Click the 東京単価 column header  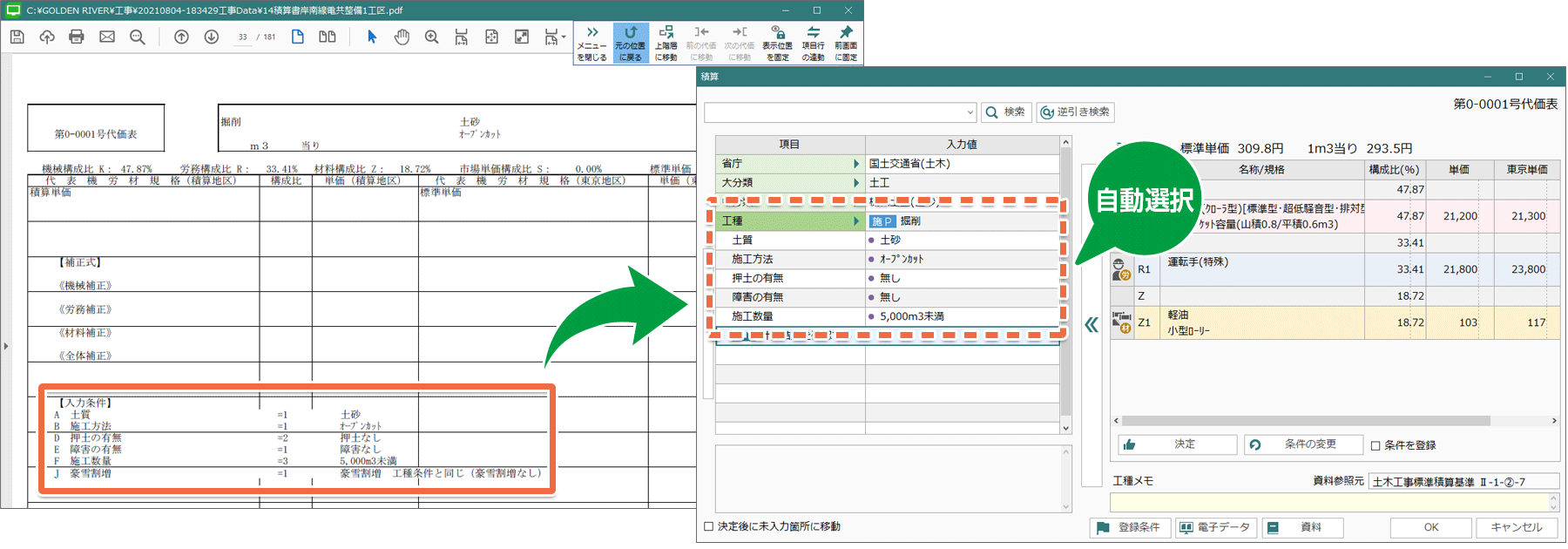[x=1527, y=169]
